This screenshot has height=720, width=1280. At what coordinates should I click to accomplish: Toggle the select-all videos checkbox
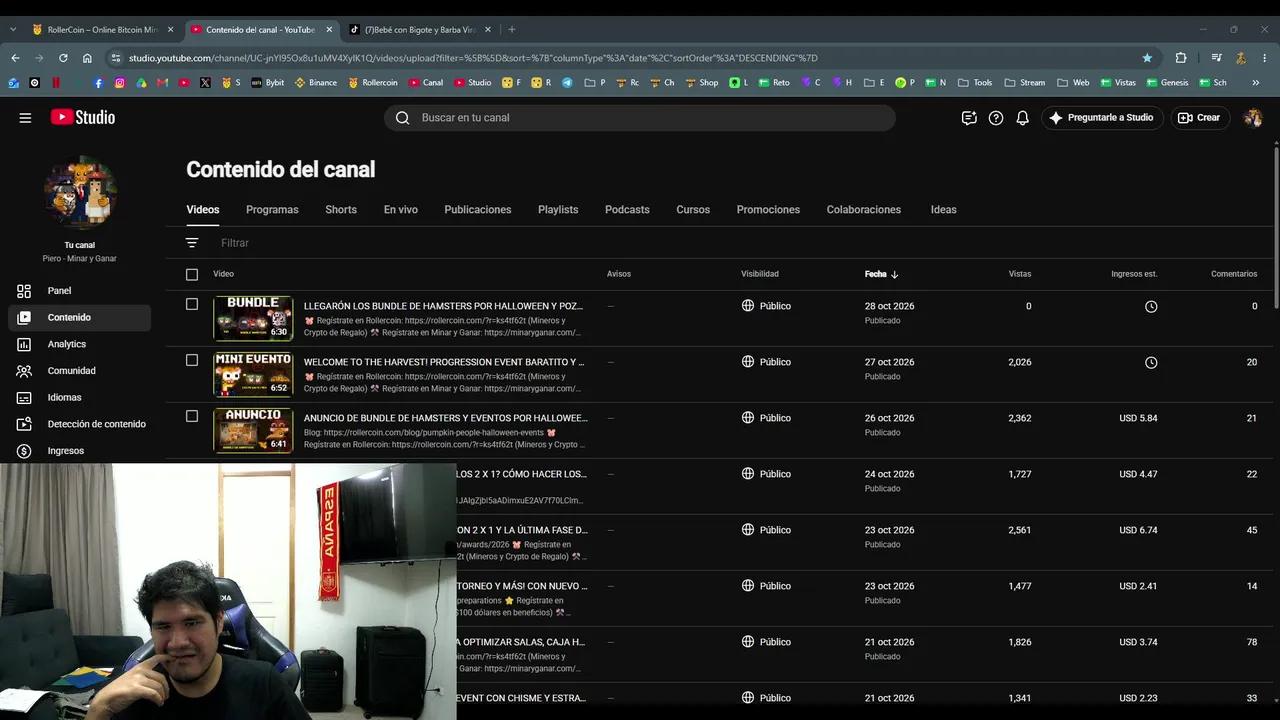(x=192, y=274)
